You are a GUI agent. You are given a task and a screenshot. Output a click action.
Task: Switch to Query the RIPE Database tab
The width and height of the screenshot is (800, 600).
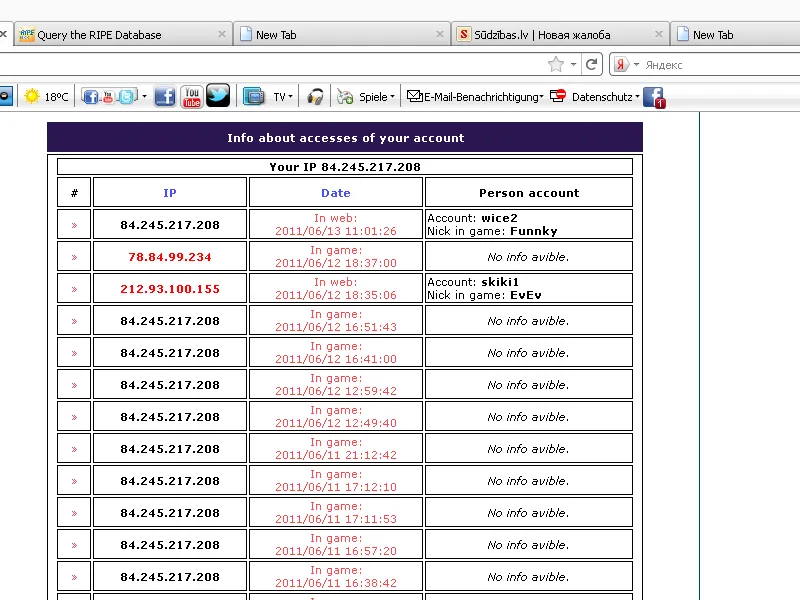tap(123, 35)
